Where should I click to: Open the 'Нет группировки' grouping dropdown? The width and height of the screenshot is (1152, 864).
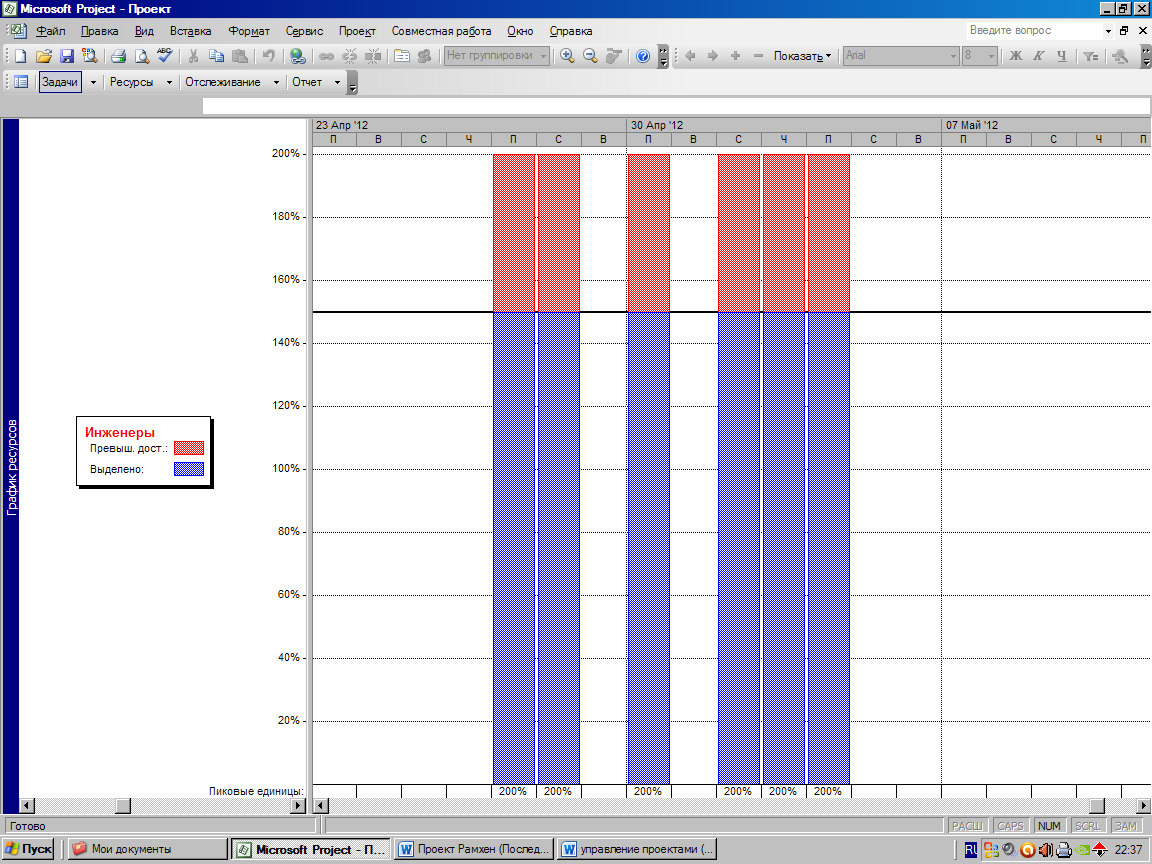pos(544,56)
